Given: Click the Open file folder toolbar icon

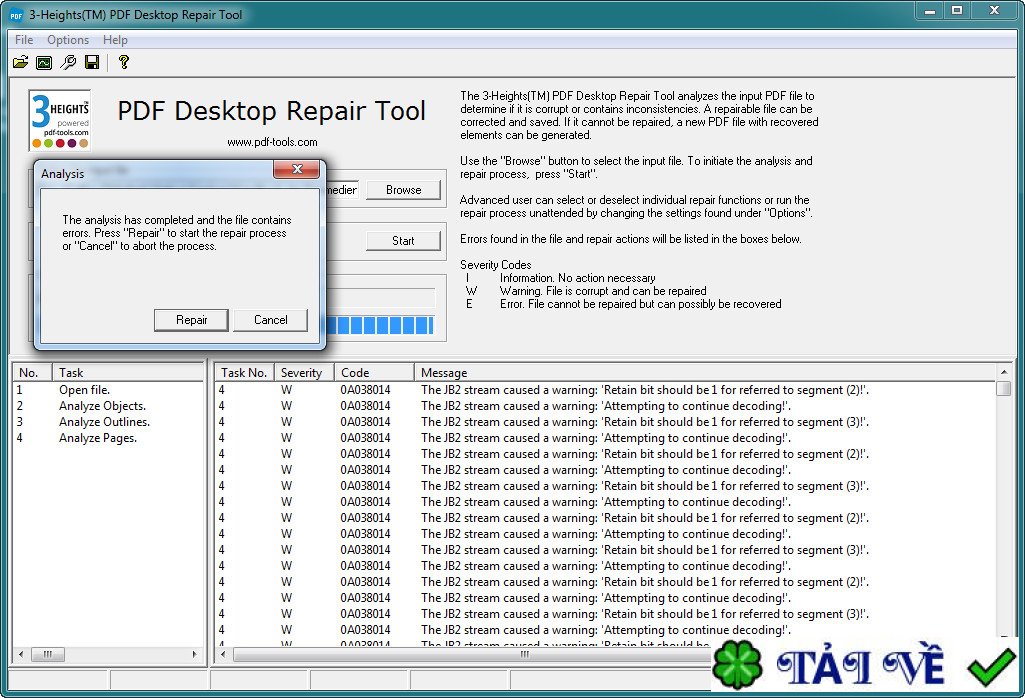Looking at the screenshot, I should tap(20, 63).
